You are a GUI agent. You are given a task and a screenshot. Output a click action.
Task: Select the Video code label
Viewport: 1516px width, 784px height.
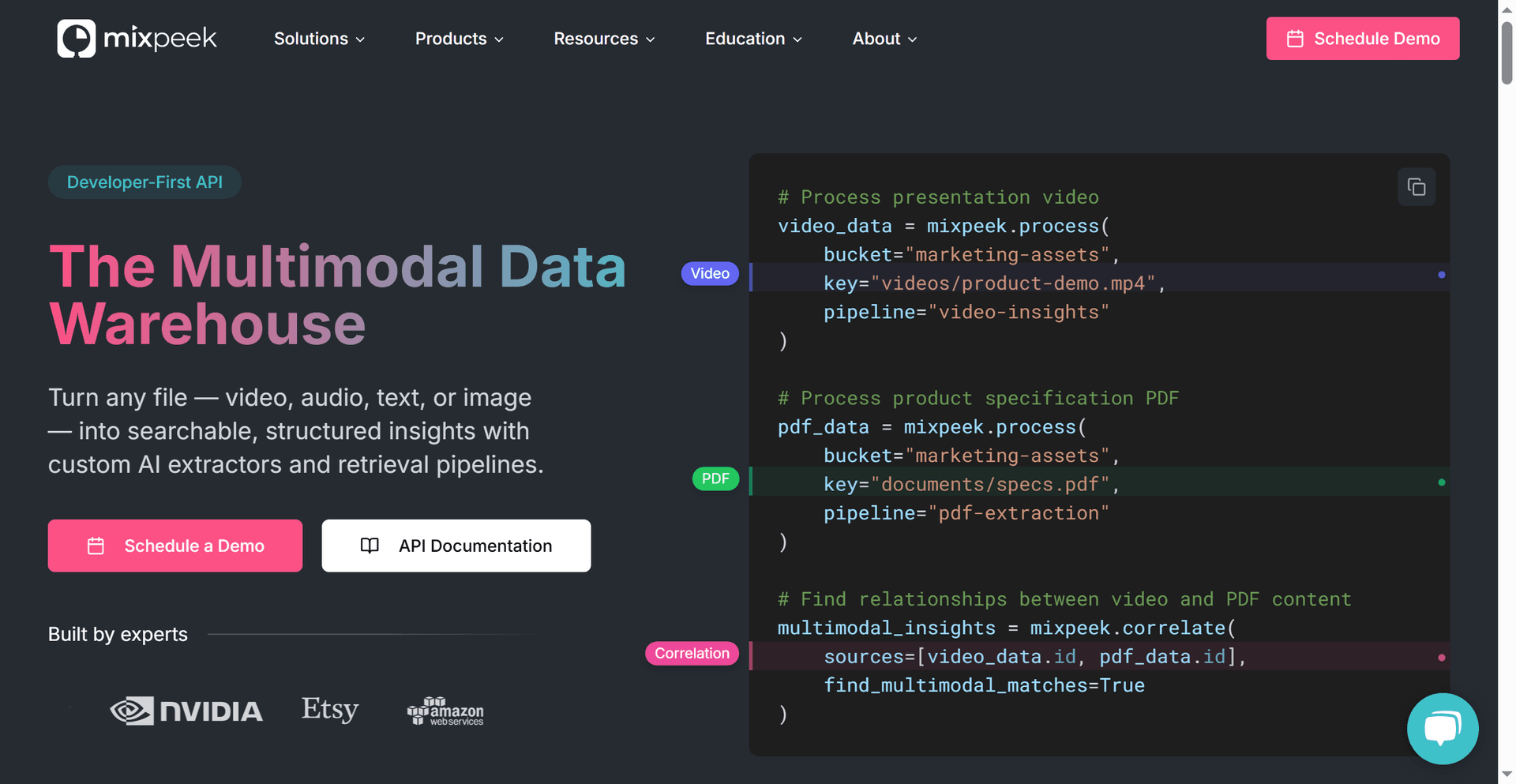pos(710,273)
